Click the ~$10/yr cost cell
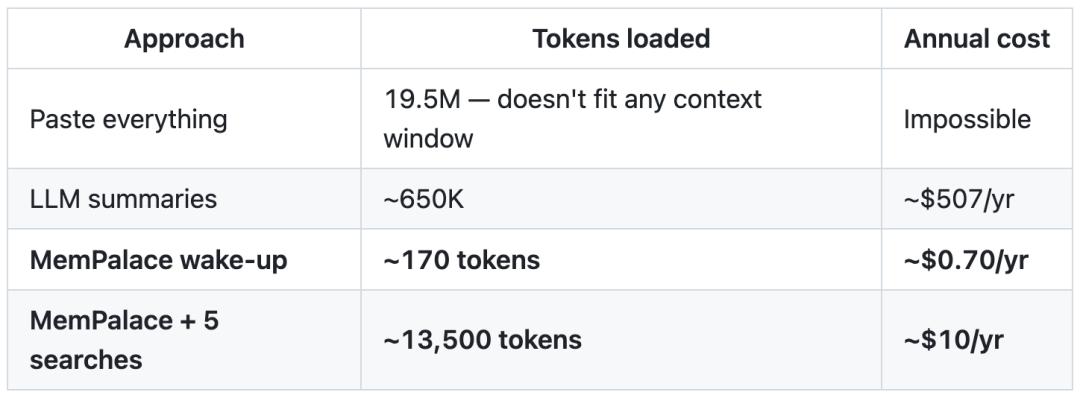 (977, 340)
